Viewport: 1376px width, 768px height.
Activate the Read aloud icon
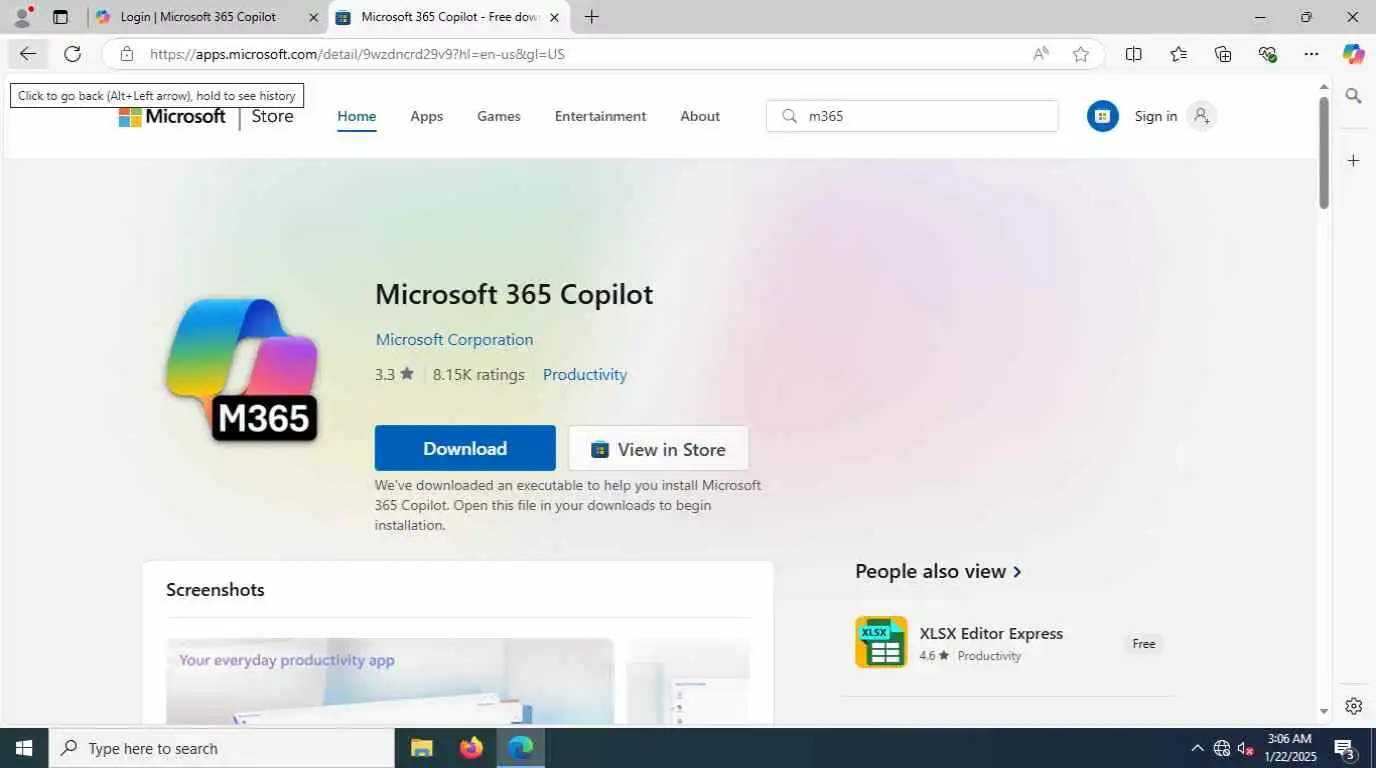coord(1041,54)
